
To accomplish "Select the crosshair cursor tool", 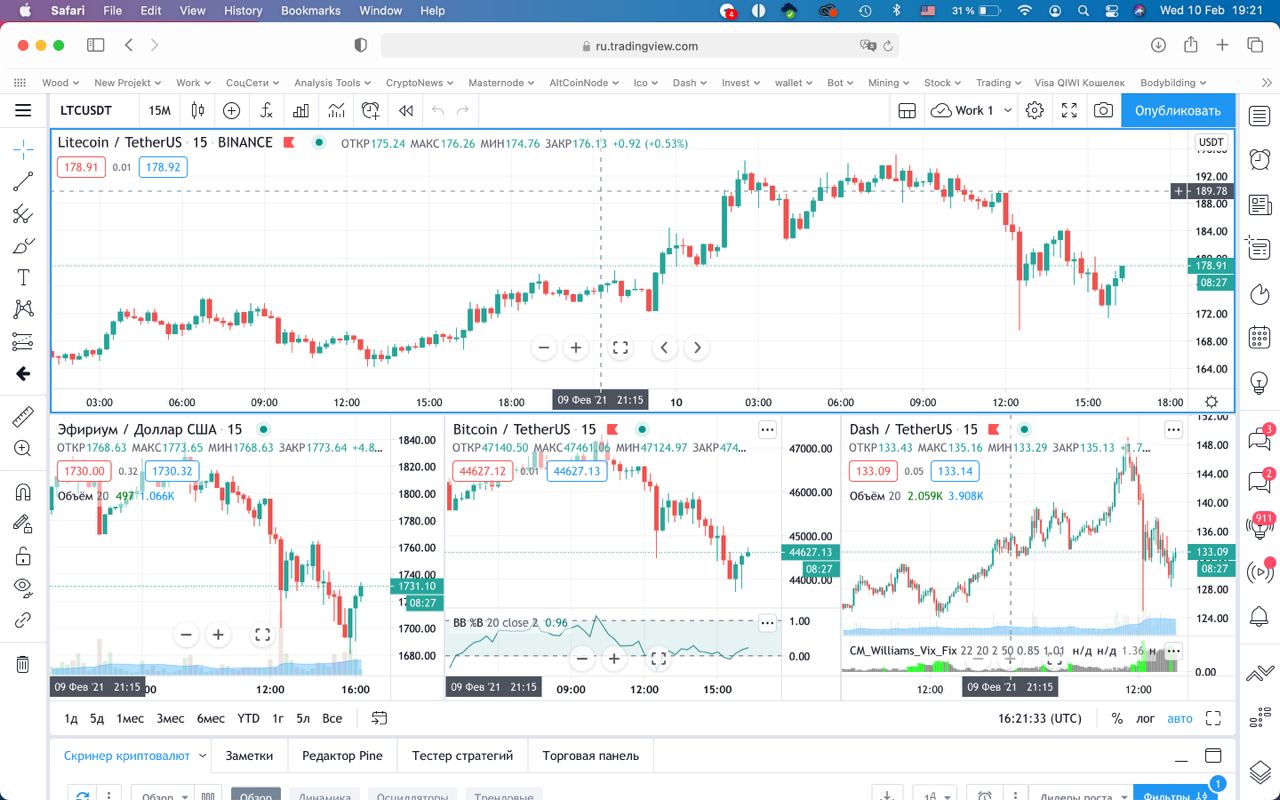I will point(23,149).
